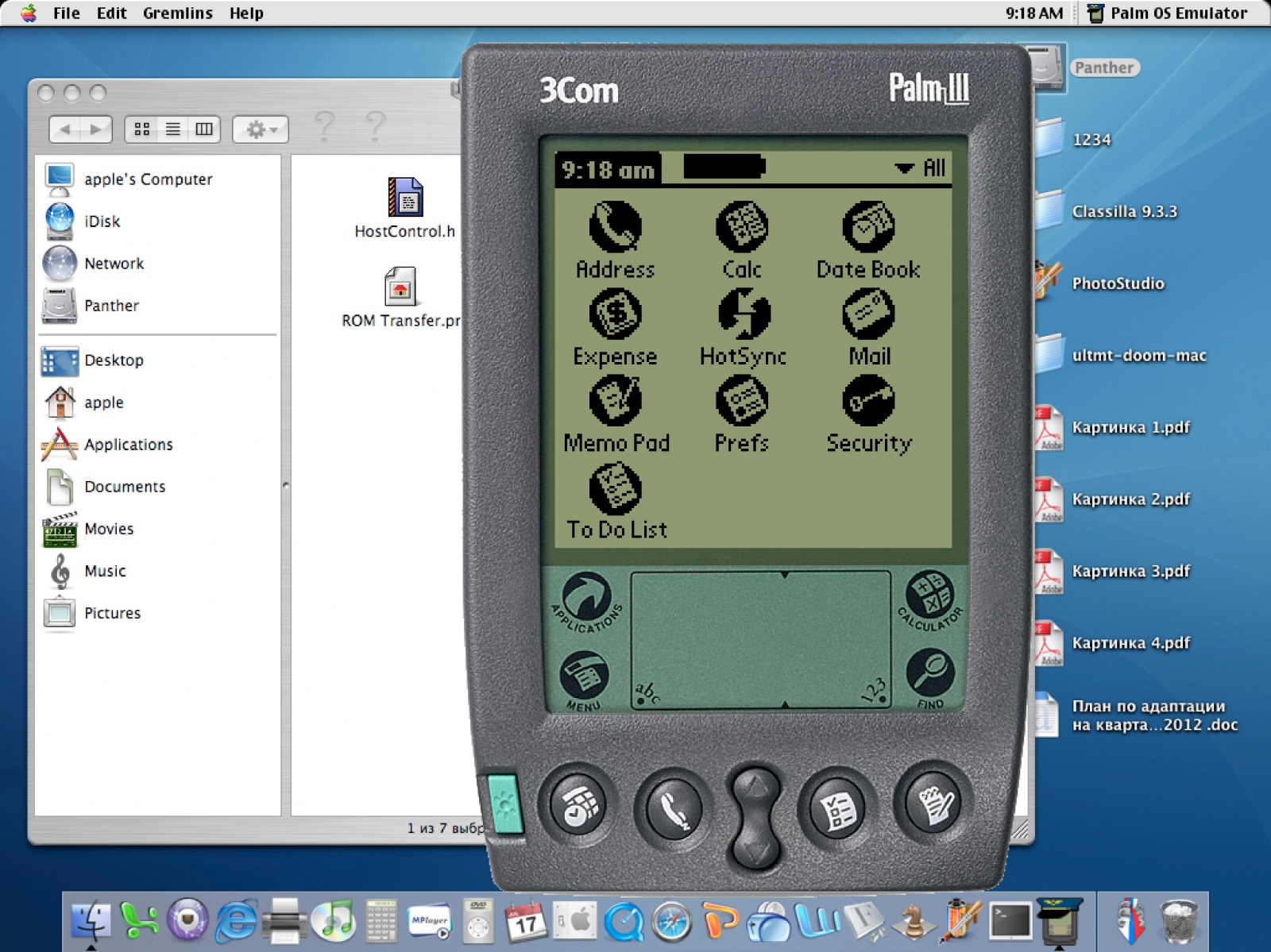Select Panther disk in the Finder sidebar
This screenshot has height=952, width=1271.
click(91, 306)
